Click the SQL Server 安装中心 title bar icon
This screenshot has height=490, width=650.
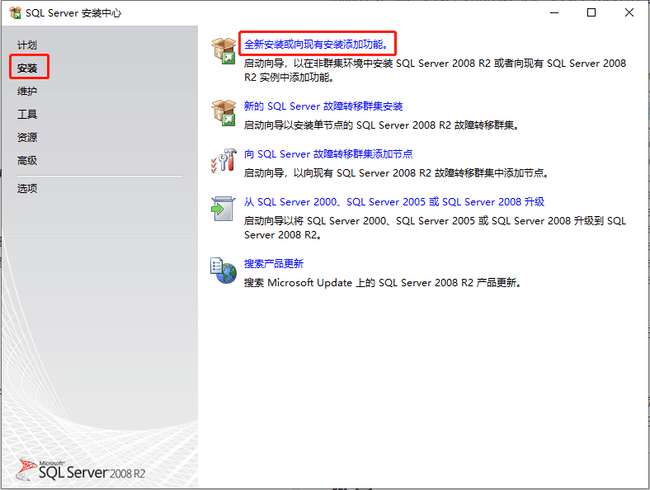(15, 13)
